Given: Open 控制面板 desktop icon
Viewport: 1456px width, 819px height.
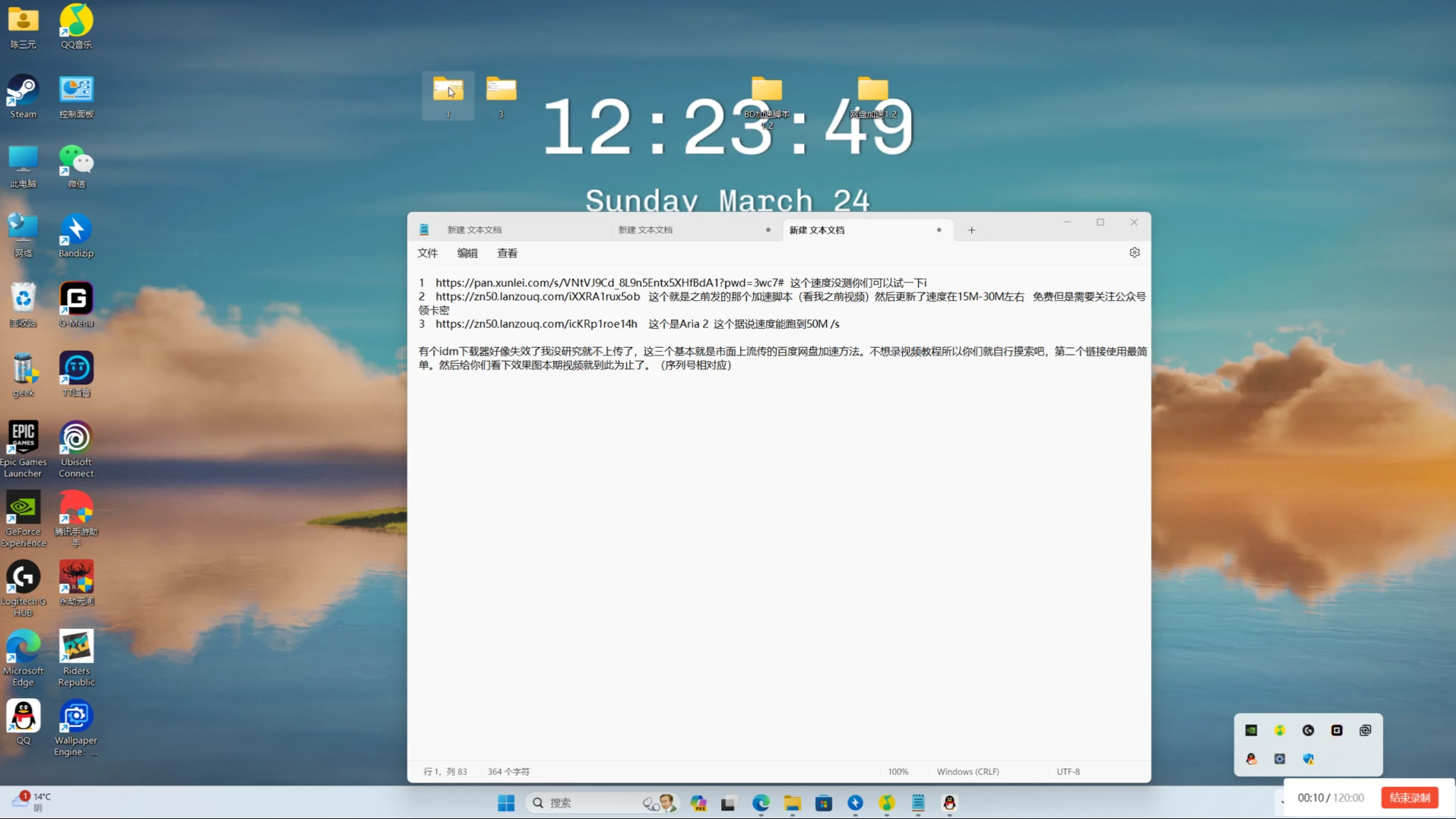Looking at the screenshot, I should [76, 96].
